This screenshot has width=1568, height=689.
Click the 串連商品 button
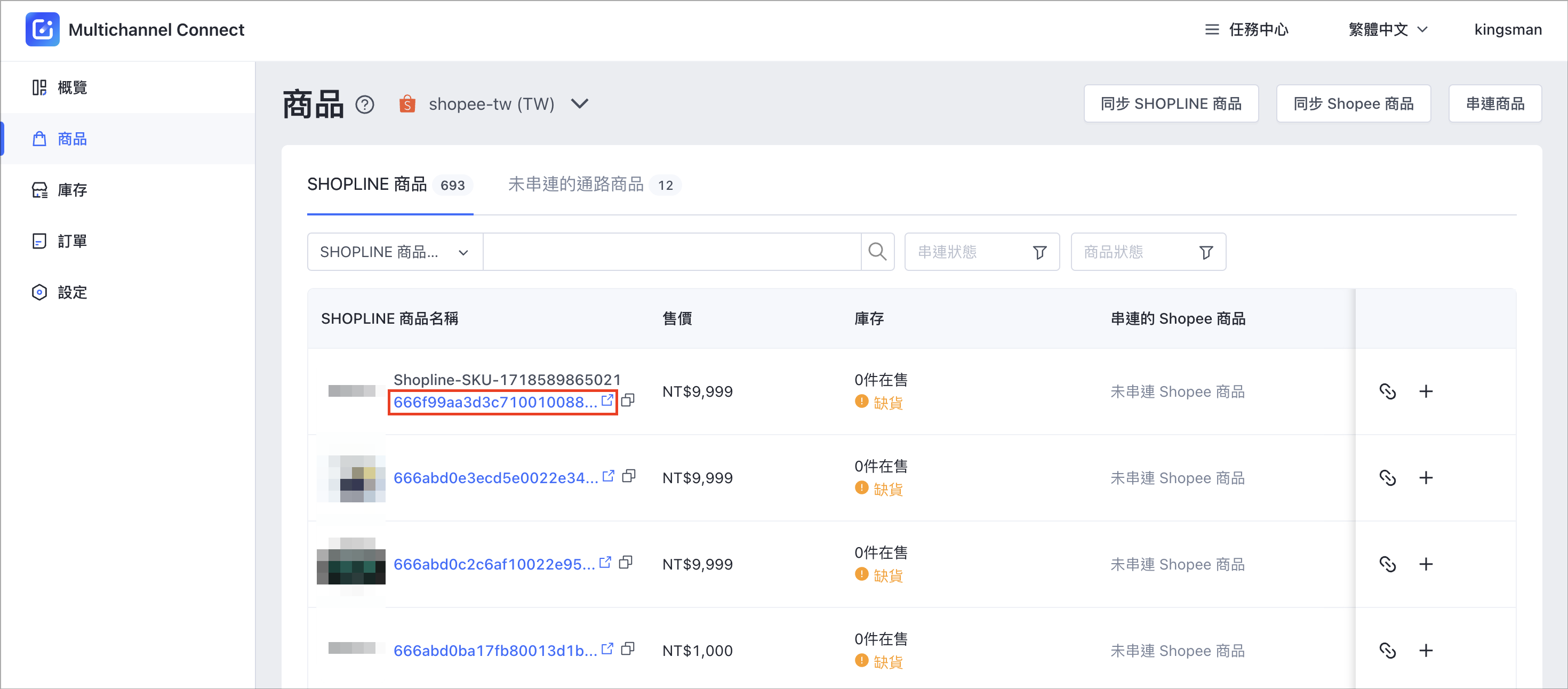[x=1494, y=103]
